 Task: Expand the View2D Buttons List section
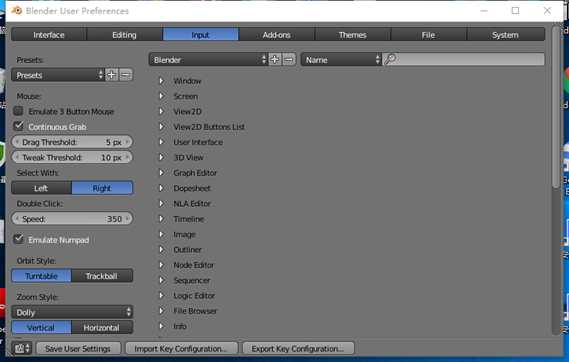click(x=161, y=127)
